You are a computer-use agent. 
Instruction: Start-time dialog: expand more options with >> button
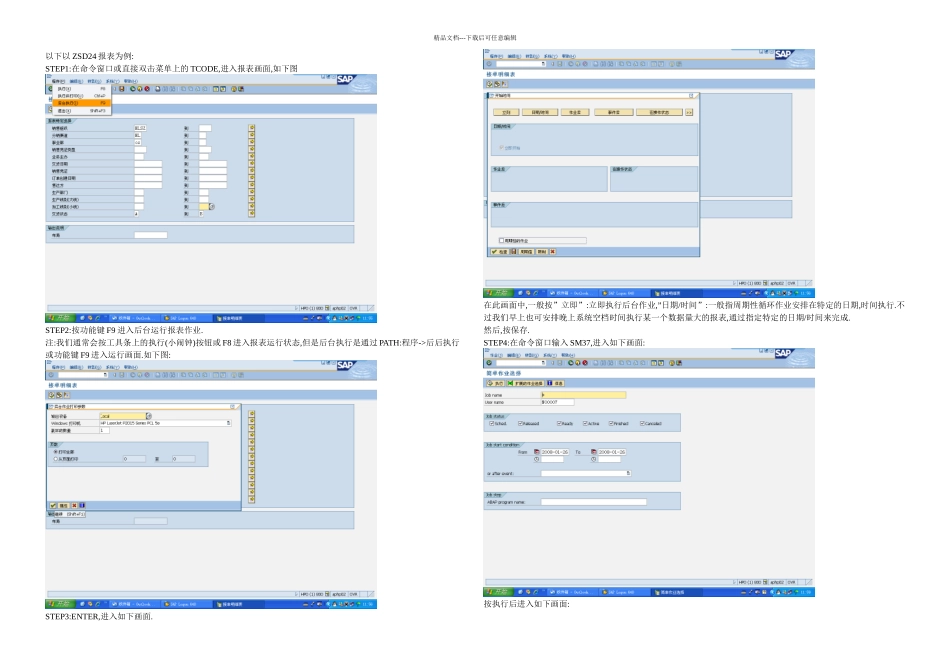(689, 112)
